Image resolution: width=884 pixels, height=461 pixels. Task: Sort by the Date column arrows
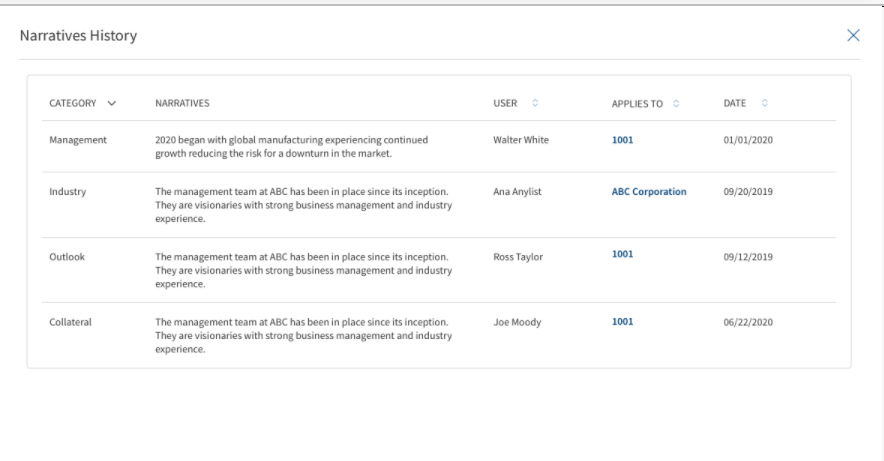[764, 103]
